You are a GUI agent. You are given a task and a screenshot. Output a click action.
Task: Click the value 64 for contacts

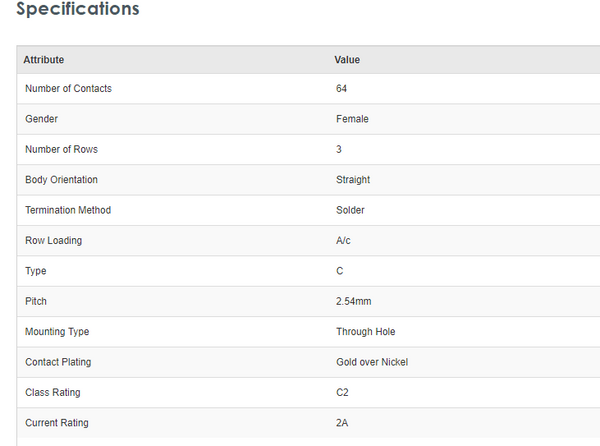pos(342,89)
